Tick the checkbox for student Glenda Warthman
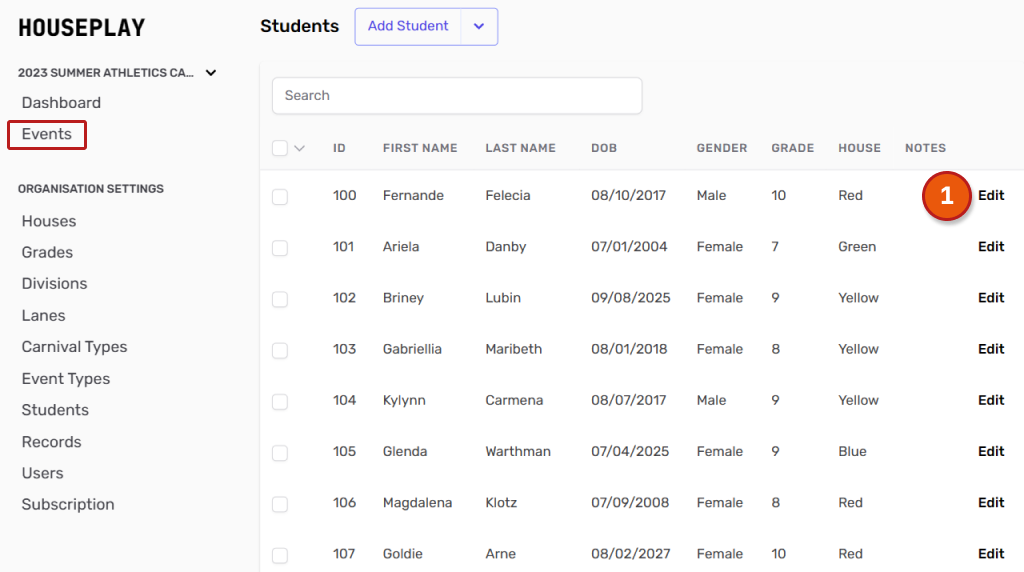The image size is (1024, 572). [280, 453]
